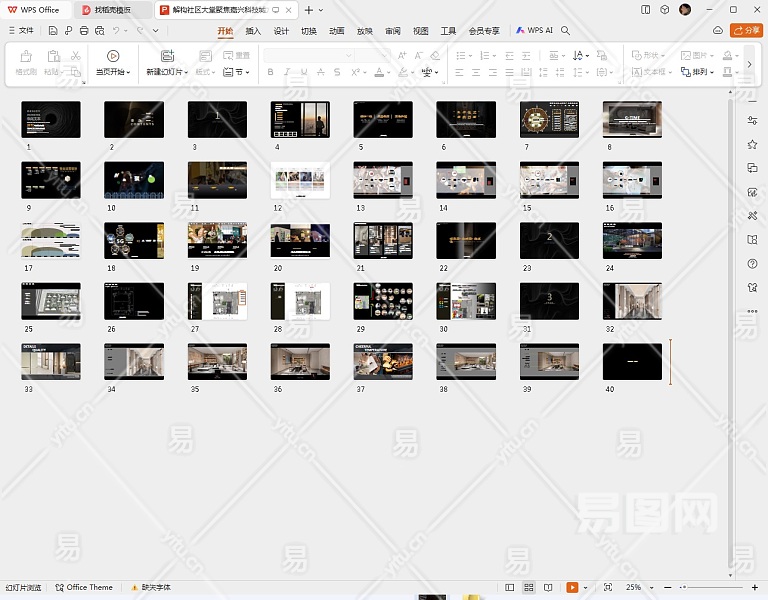The image size is (768, 600).
Task: Switch to normal view in status bar
Action: (x=510, y=587)
